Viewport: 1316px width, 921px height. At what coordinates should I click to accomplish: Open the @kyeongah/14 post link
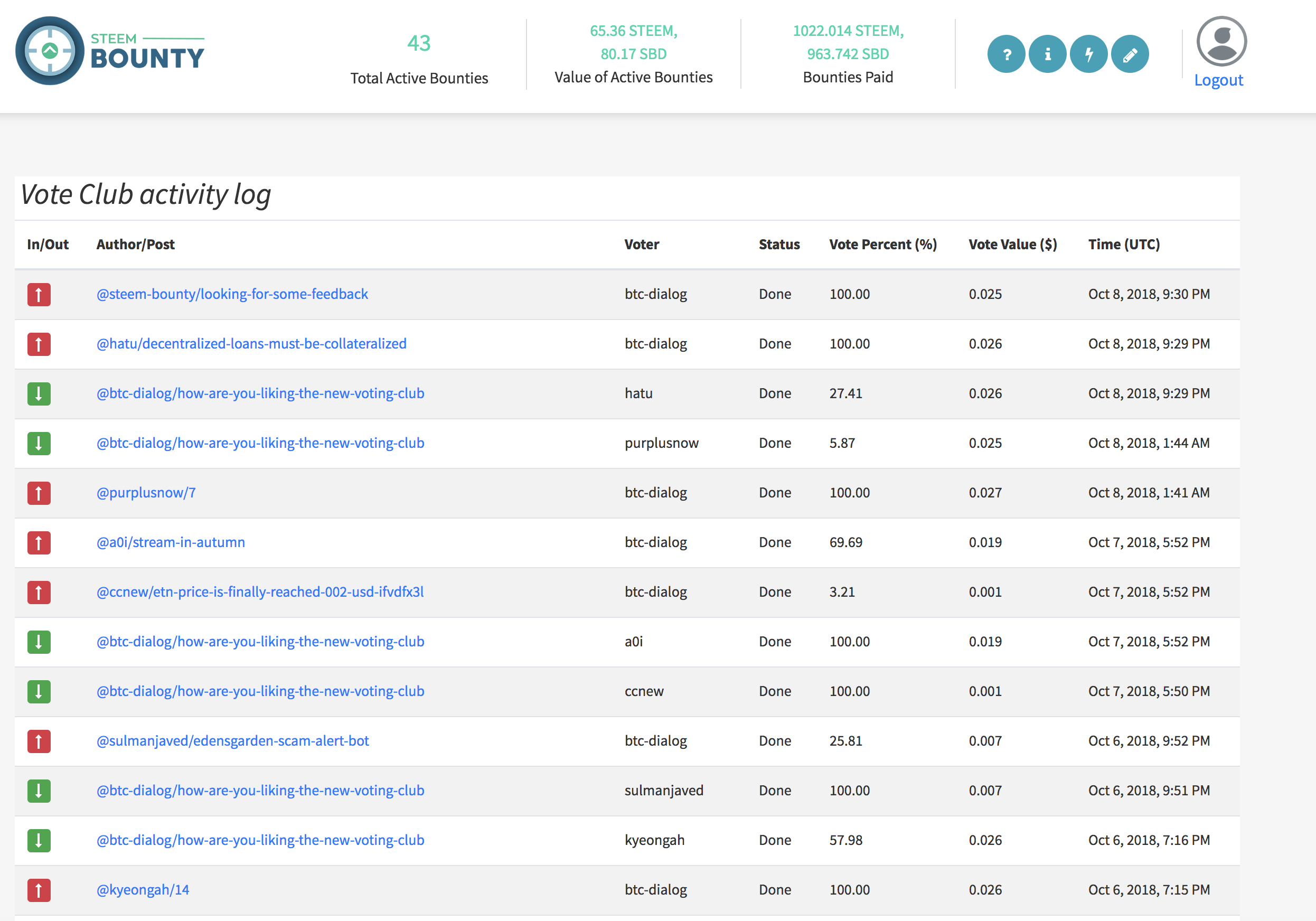click(x=143, y=890)
